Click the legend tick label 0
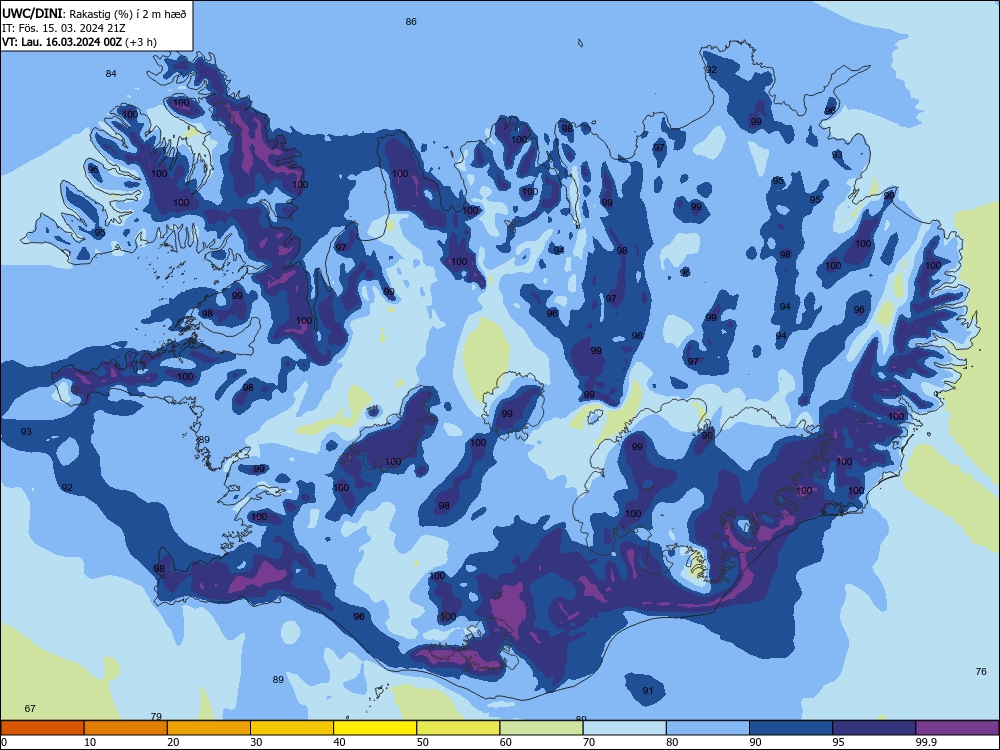Screen dimensions: 1000x750 point(4,742)
